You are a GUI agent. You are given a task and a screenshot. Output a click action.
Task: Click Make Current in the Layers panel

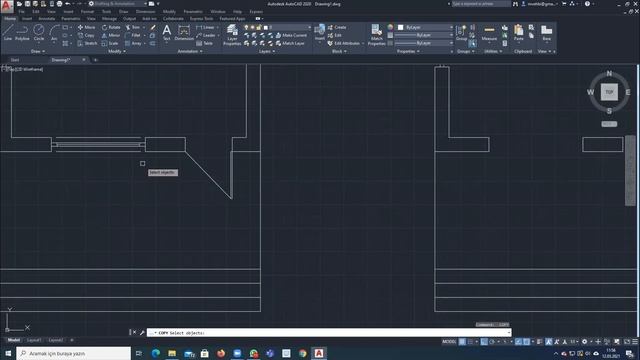click(x=291, y=36)
